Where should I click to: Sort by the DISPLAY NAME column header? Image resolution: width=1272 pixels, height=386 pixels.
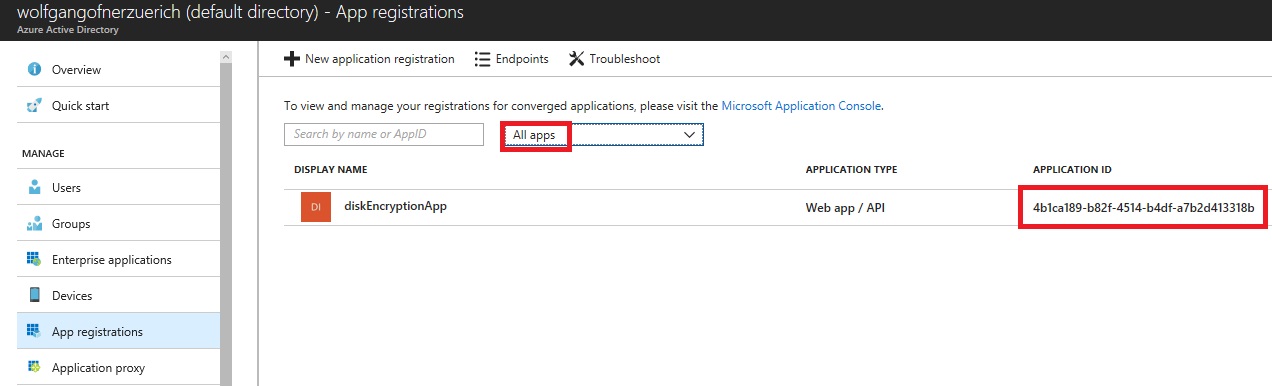[x=331, y=170]
